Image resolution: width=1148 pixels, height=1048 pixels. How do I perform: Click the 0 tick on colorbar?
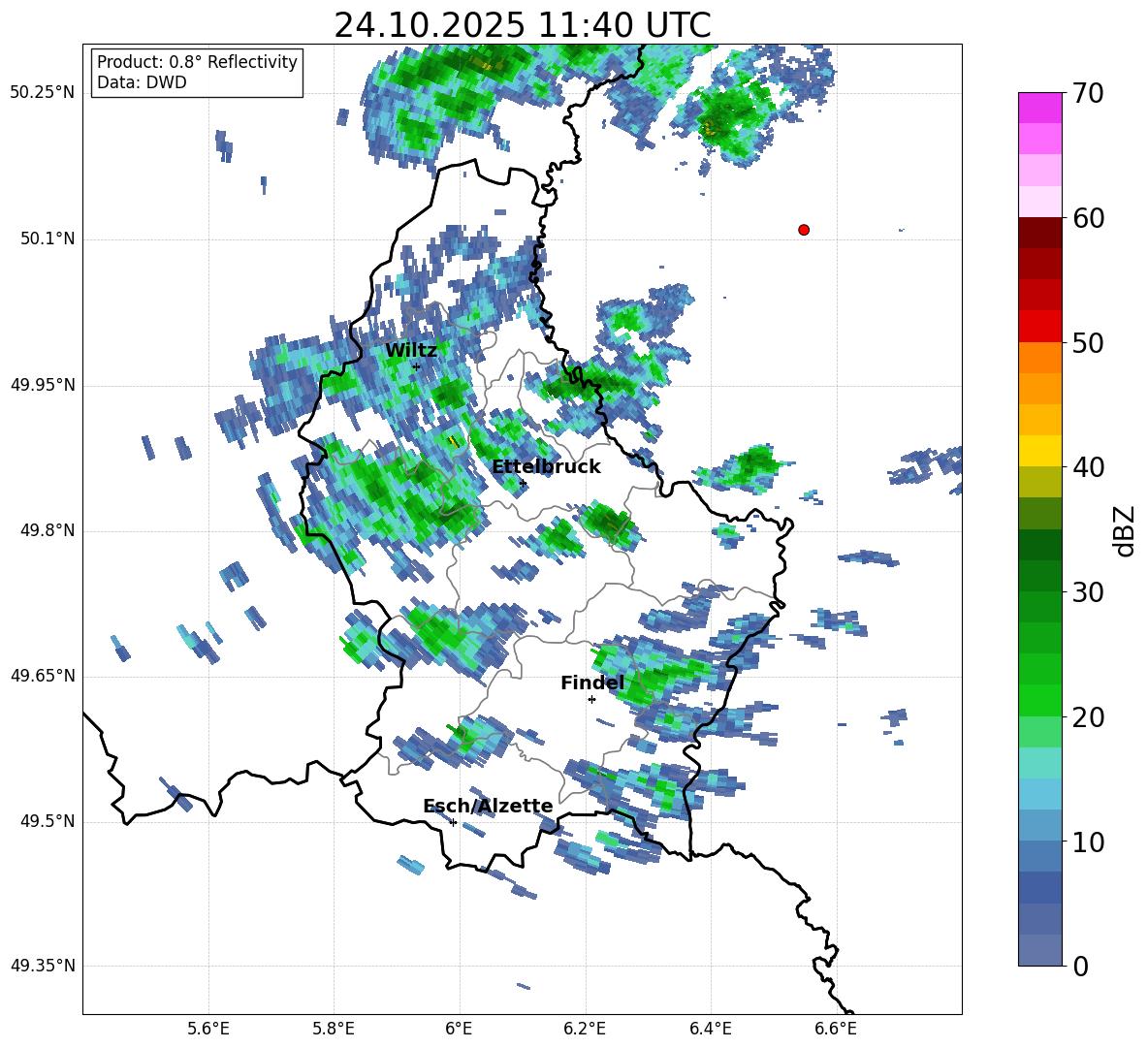tap(1081, 966)
